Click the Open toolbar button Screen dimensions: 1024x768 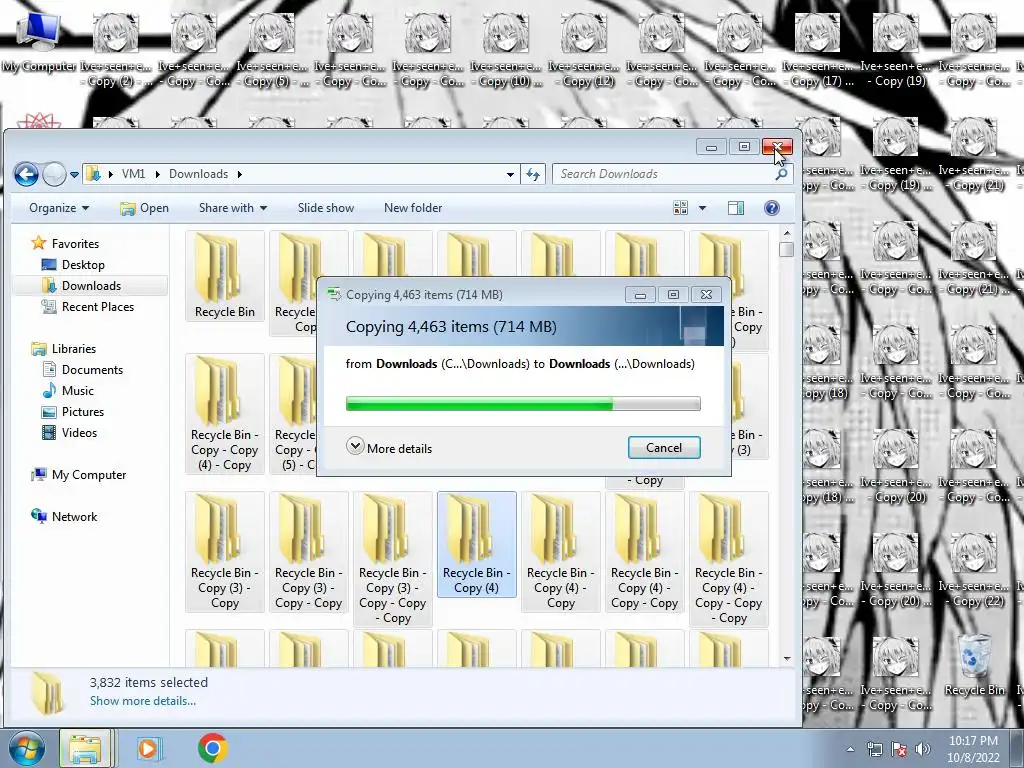(x=144, y=208)
